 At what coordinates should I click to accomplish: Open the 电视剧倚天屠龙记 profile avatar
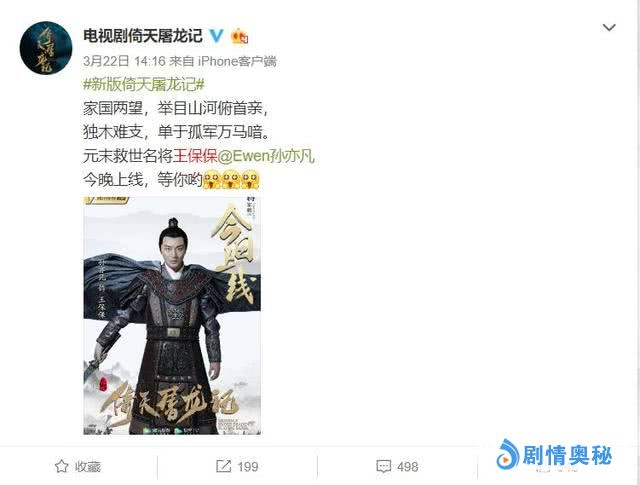(x=46, y=48)
